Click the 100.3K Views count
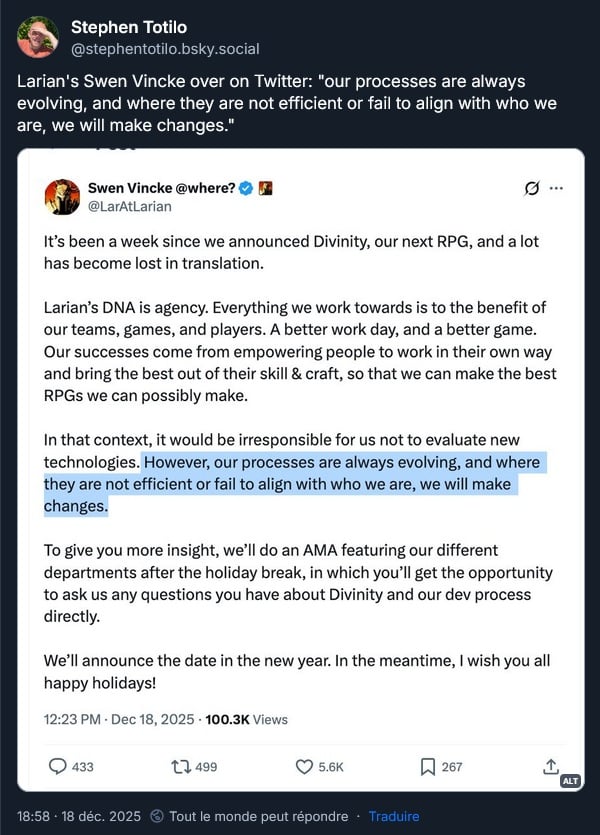Image resolution: width=600 pixels, height=835 pixels. point(246,719)
